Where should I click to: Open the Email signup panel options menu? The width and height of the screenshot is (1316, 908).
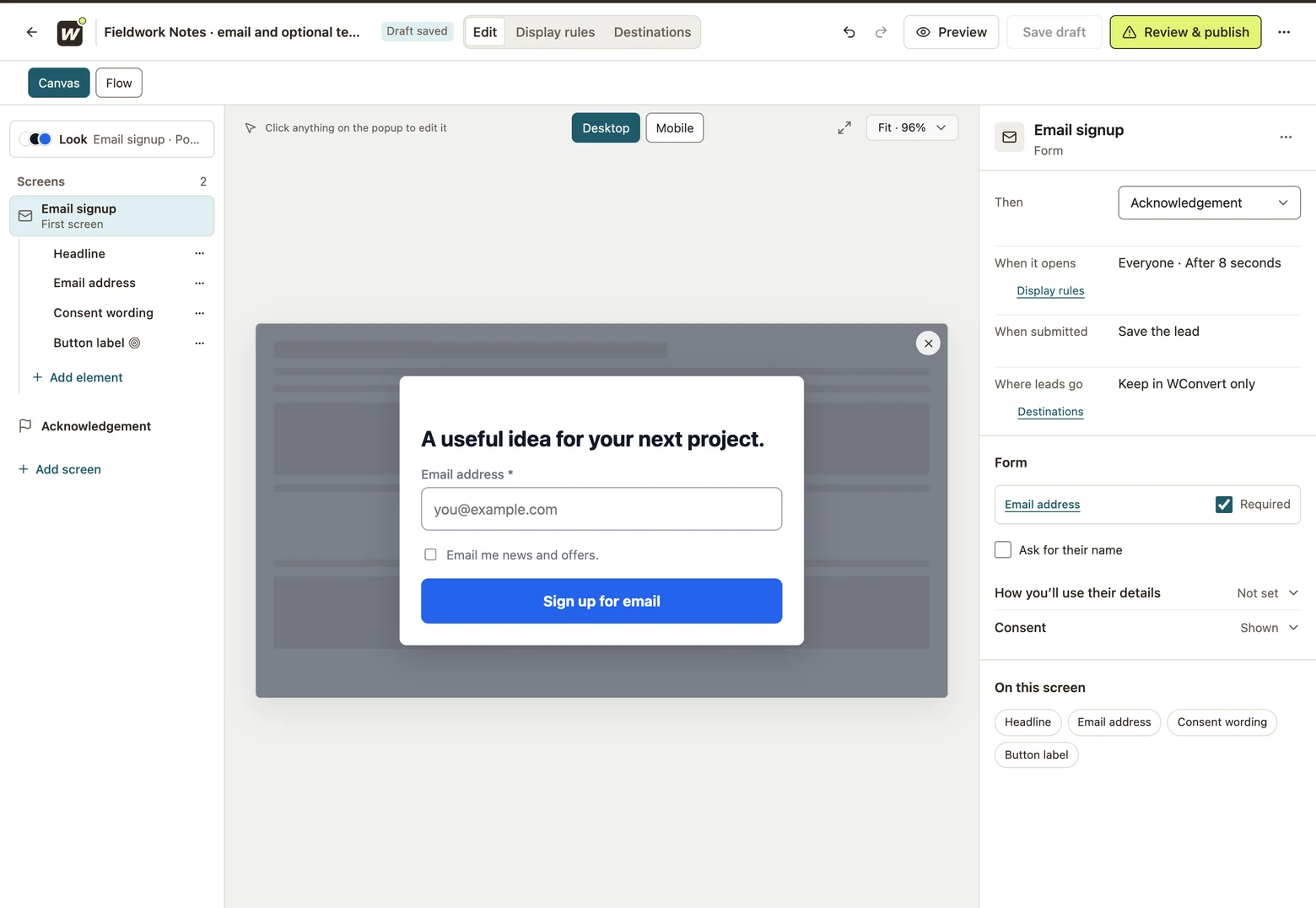pyautogui.click(x=1286, y=137)
